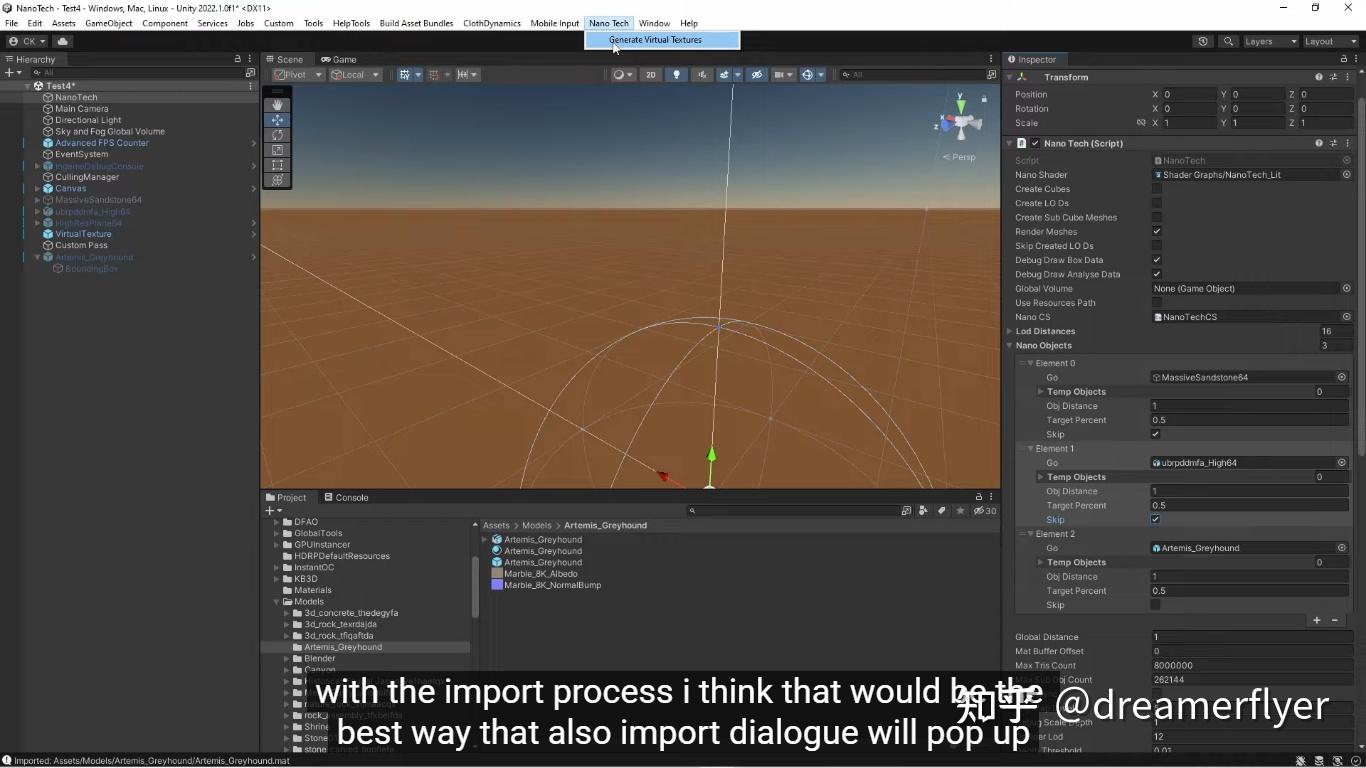The image size is (1366, 768).
Task: Click the 2D view toggle button
Action: 650,74
